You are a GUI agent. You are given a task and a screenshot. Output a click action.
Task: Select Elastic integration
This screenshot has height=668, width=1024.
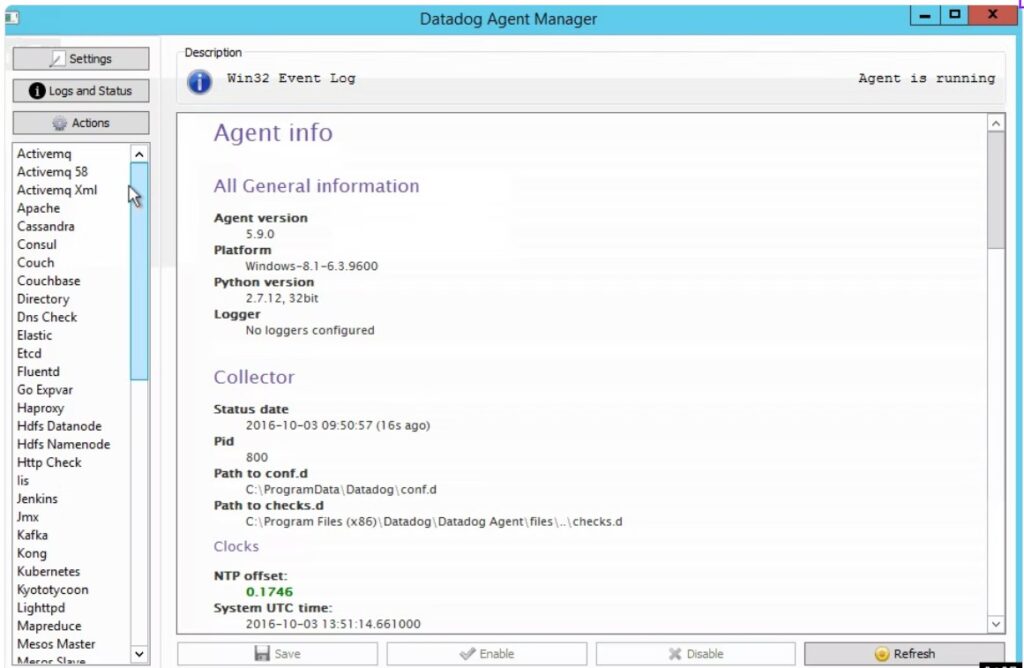pos(35,335)
